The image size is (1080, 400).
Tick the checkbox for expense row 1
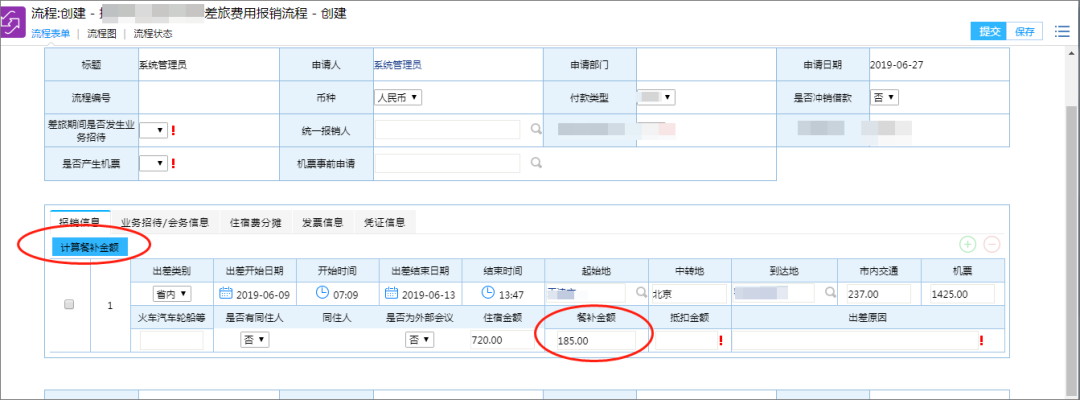[x=69, y=305]
